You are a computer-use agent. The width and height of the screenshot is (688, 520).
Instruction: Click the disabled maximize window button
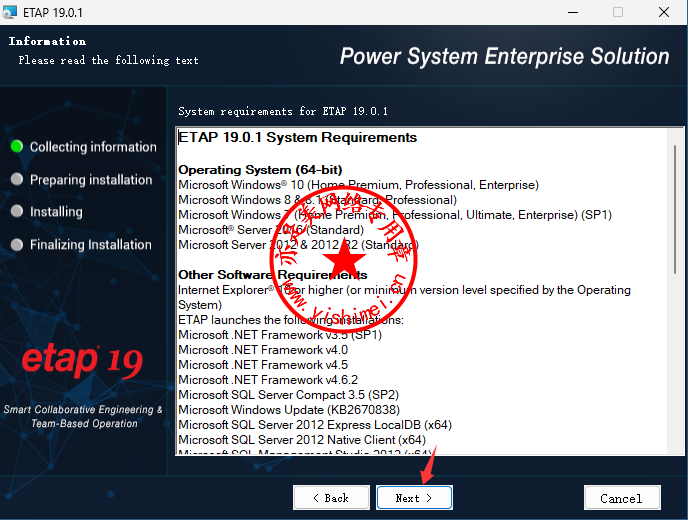tap(617, 12)
